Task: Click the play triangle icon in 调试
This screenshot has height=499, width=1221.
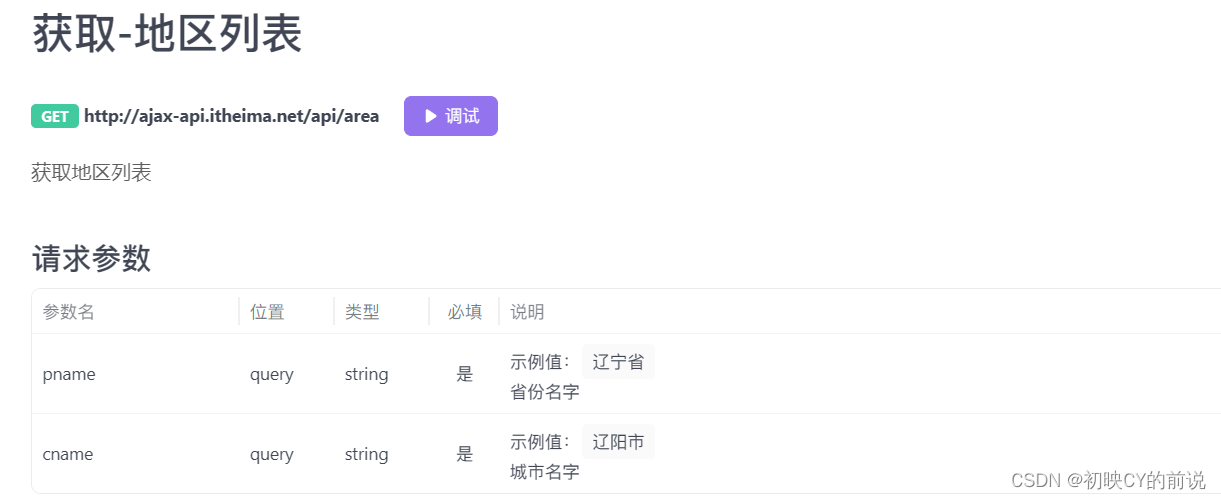Action: [x=431, y=116]
